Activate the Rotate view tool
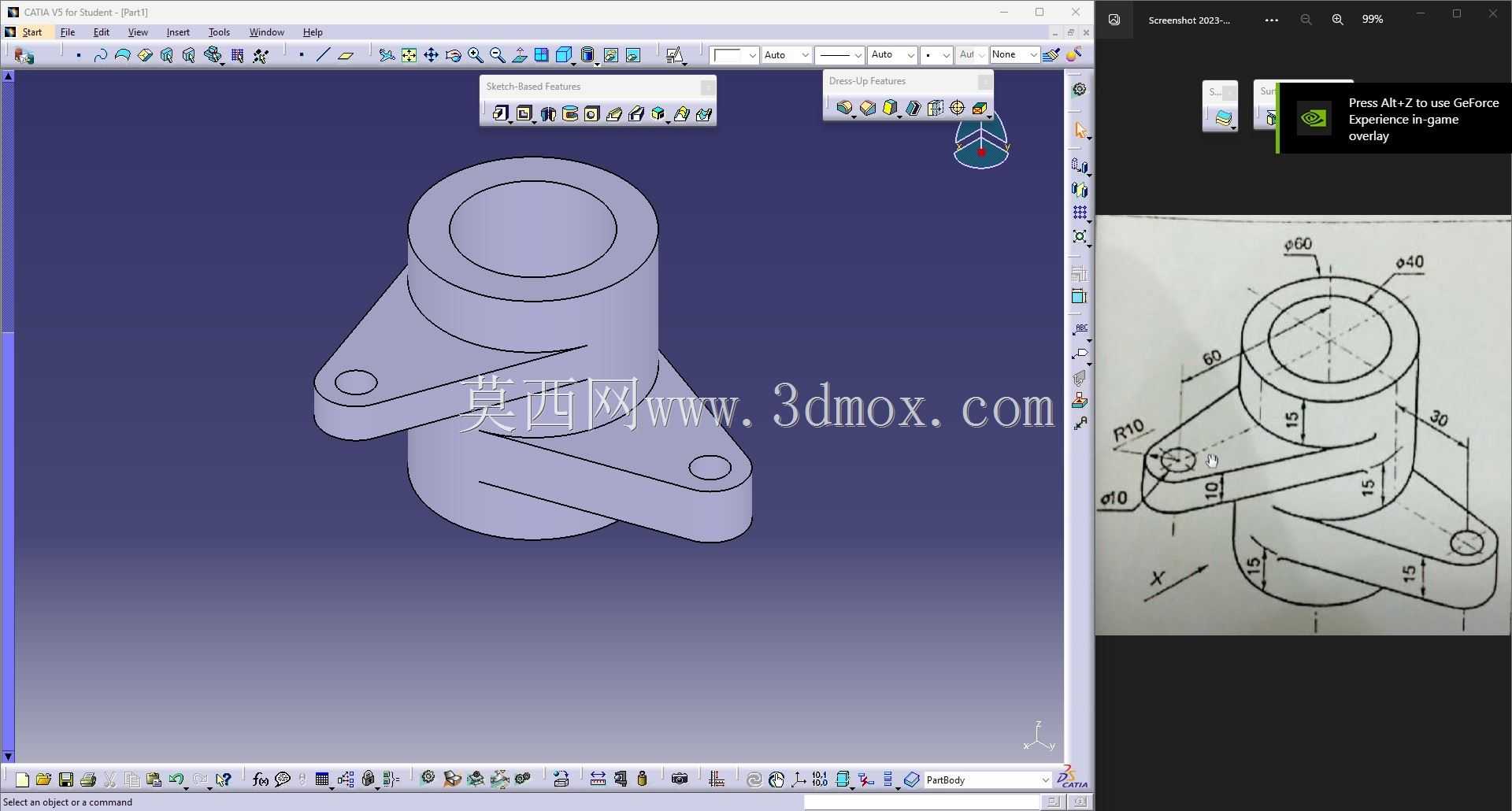1512x811 pixels. tap(453, 55)
